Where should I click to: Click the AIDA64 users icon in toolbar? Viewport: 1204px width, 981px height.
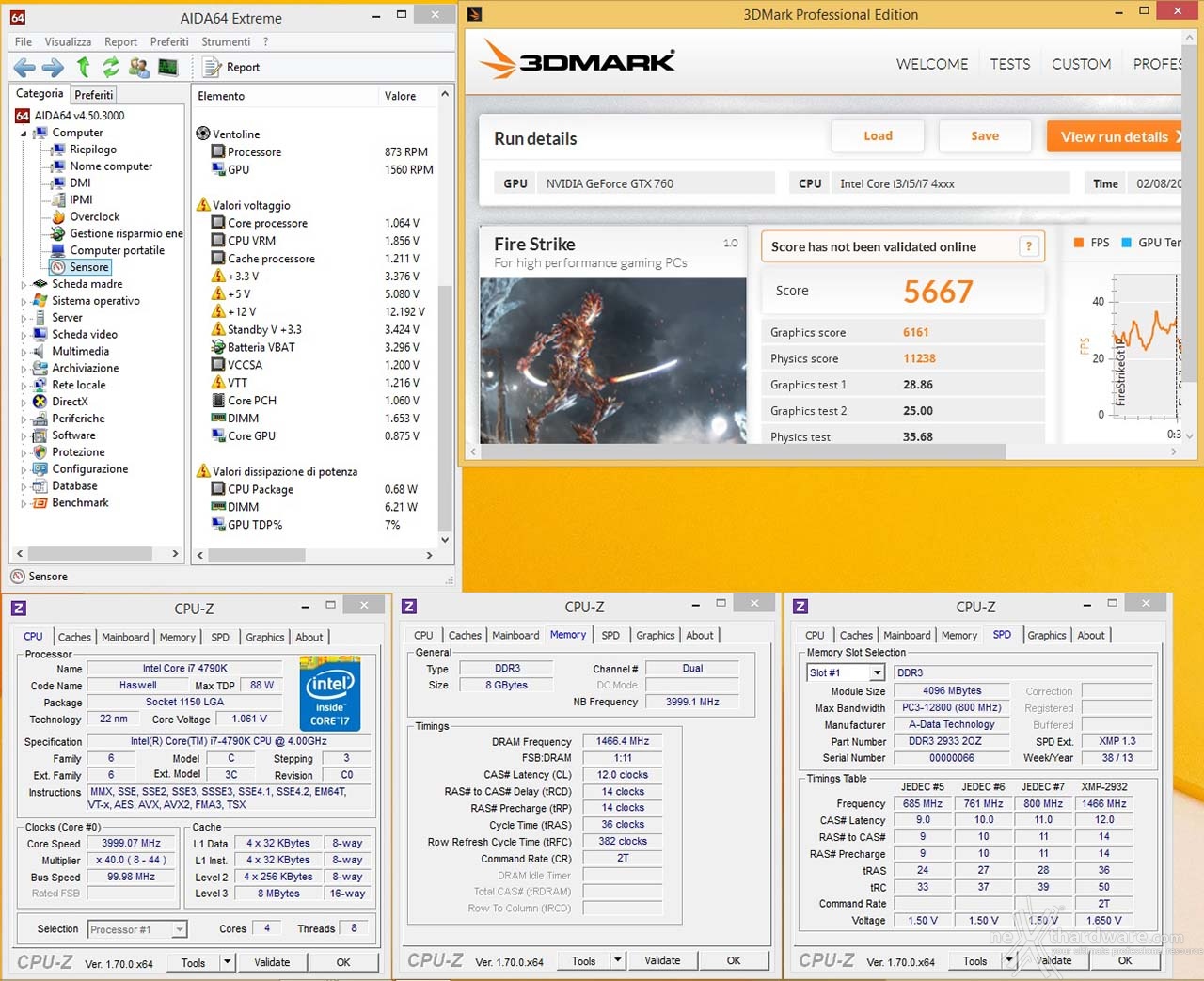pos(139,67)
